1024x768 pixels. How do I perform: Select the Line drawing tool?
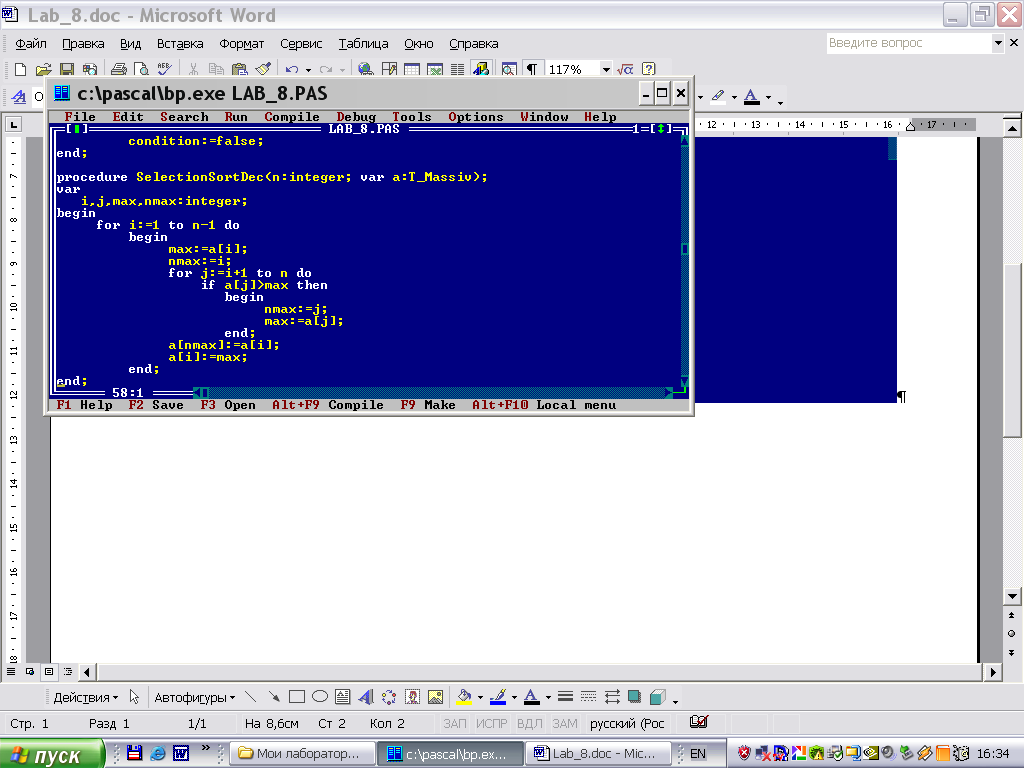tap(250, 697)
